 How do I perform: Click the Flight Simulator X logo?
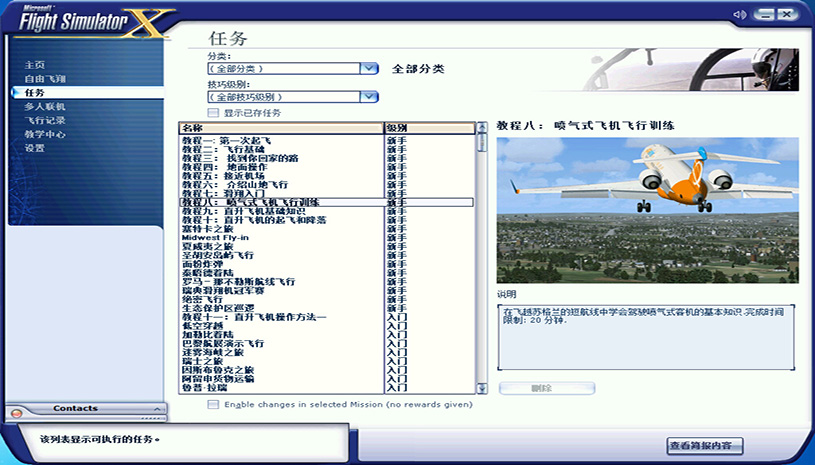point(88,19)
